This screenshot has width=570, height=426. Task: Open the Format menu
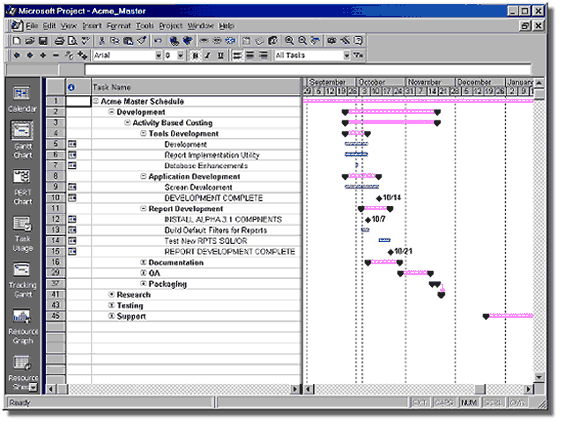tap(119, 26)
